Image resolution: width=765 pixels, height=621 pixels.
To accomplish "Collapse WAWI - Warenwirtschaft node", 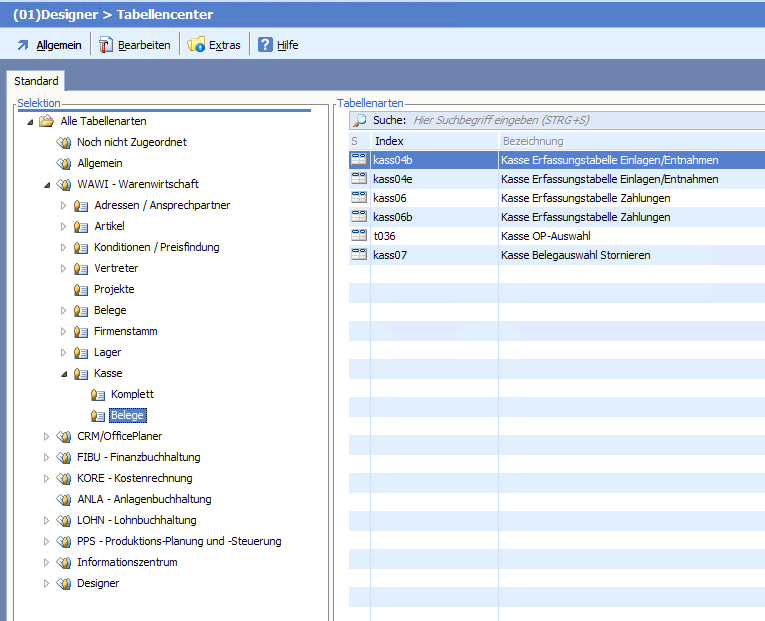I will coord(46,185).
